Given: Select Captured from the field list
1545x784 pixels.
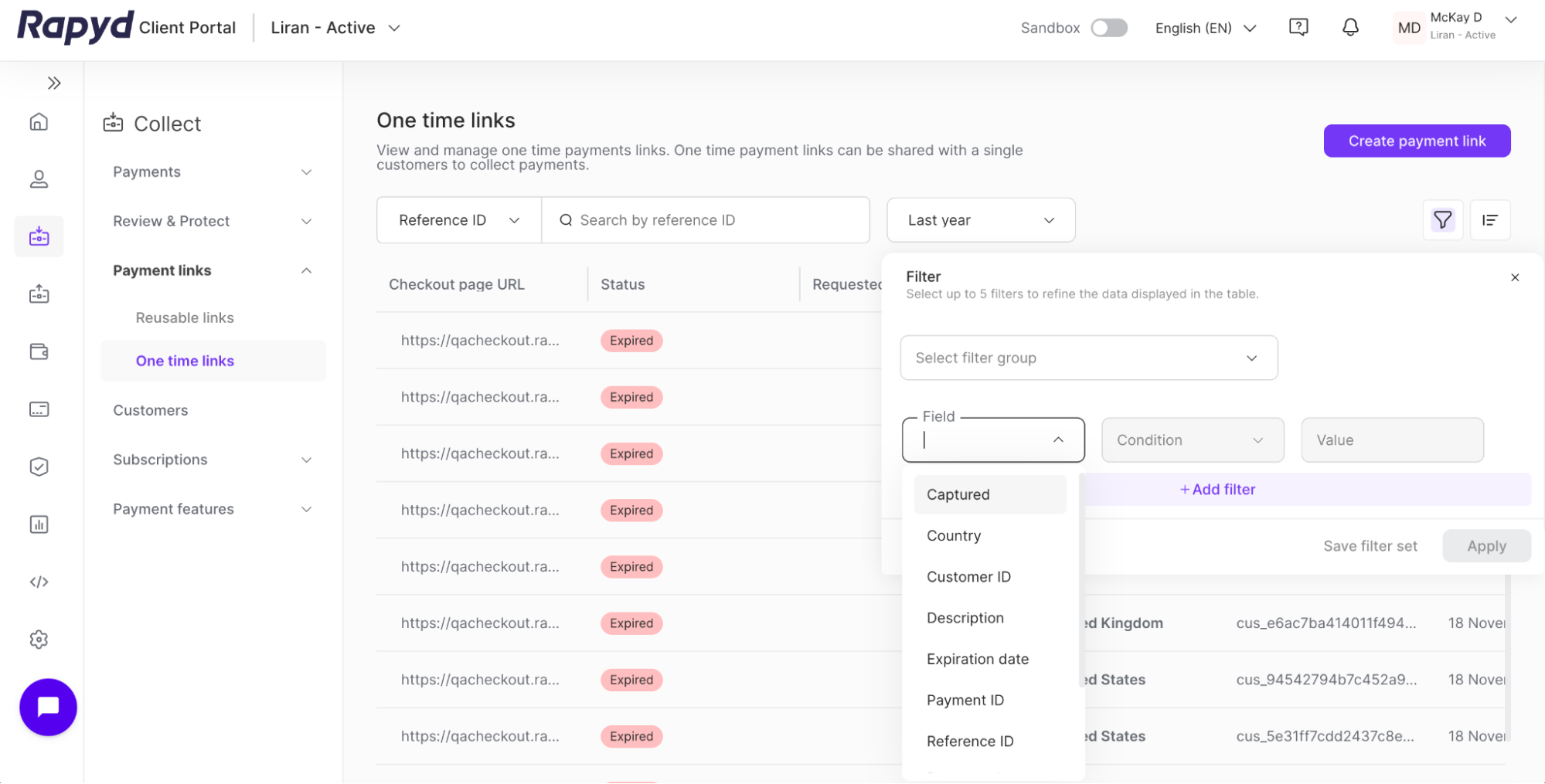Looking at the screenshot, I should 958,494.
